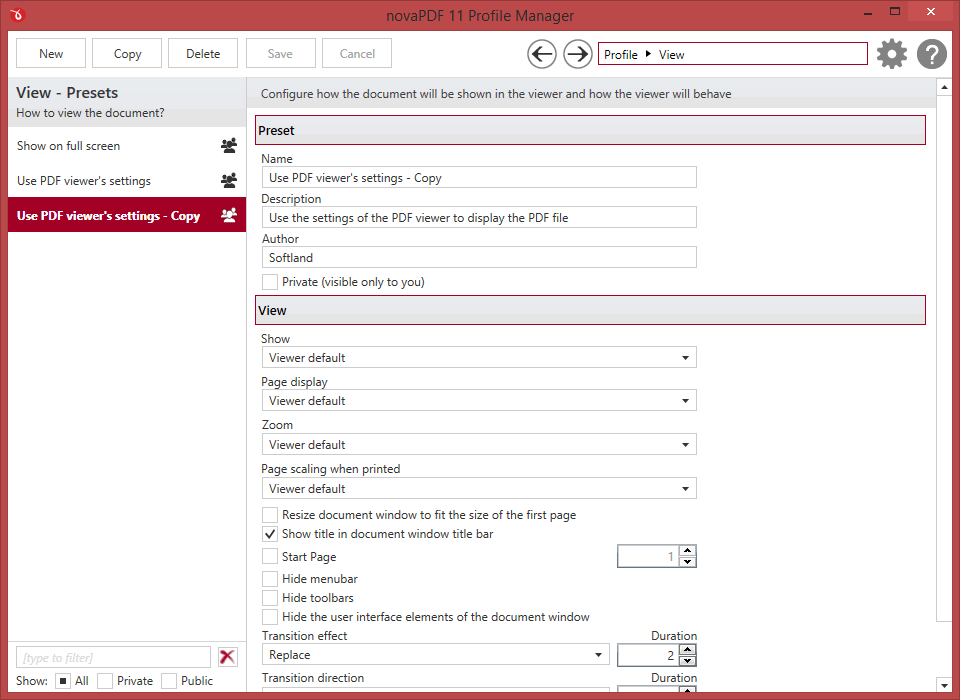Click the Start Page number field
The width and height of the screenshot is (960, 700).
point(648,556)
